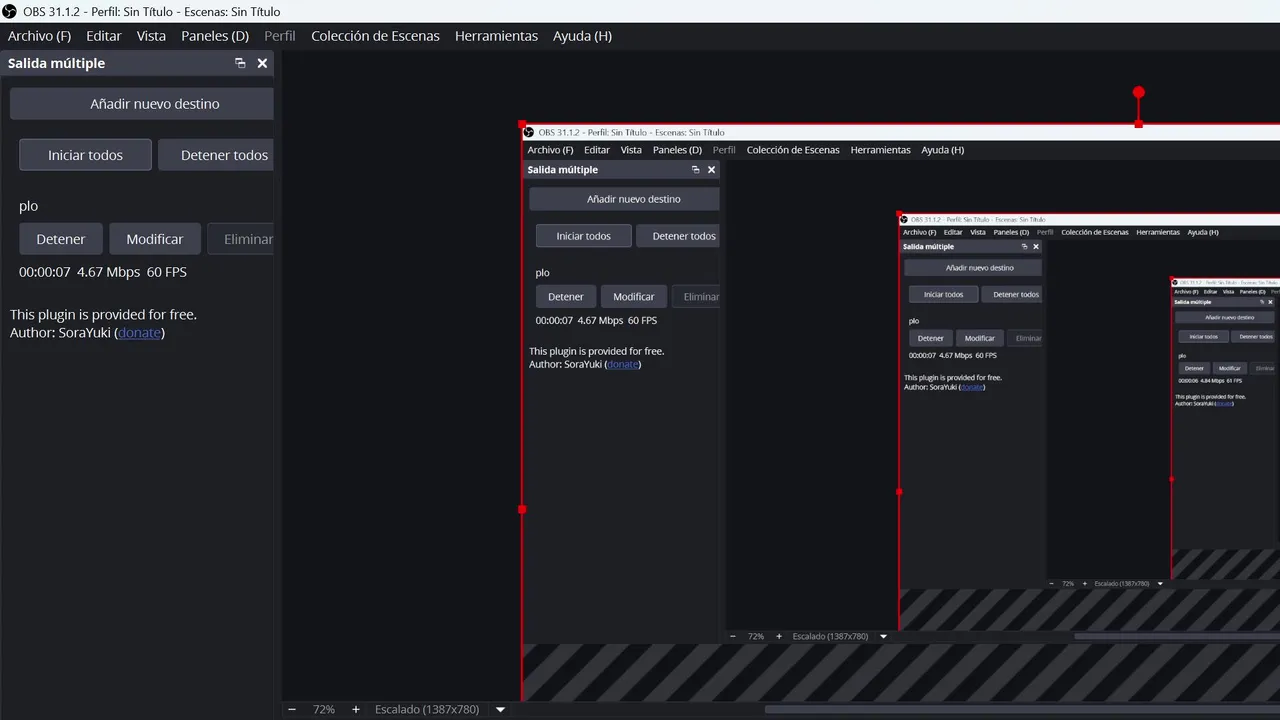1280x720 pixels.
Task: Click Añadir nuevo destino button
Action: click(142, 104)
